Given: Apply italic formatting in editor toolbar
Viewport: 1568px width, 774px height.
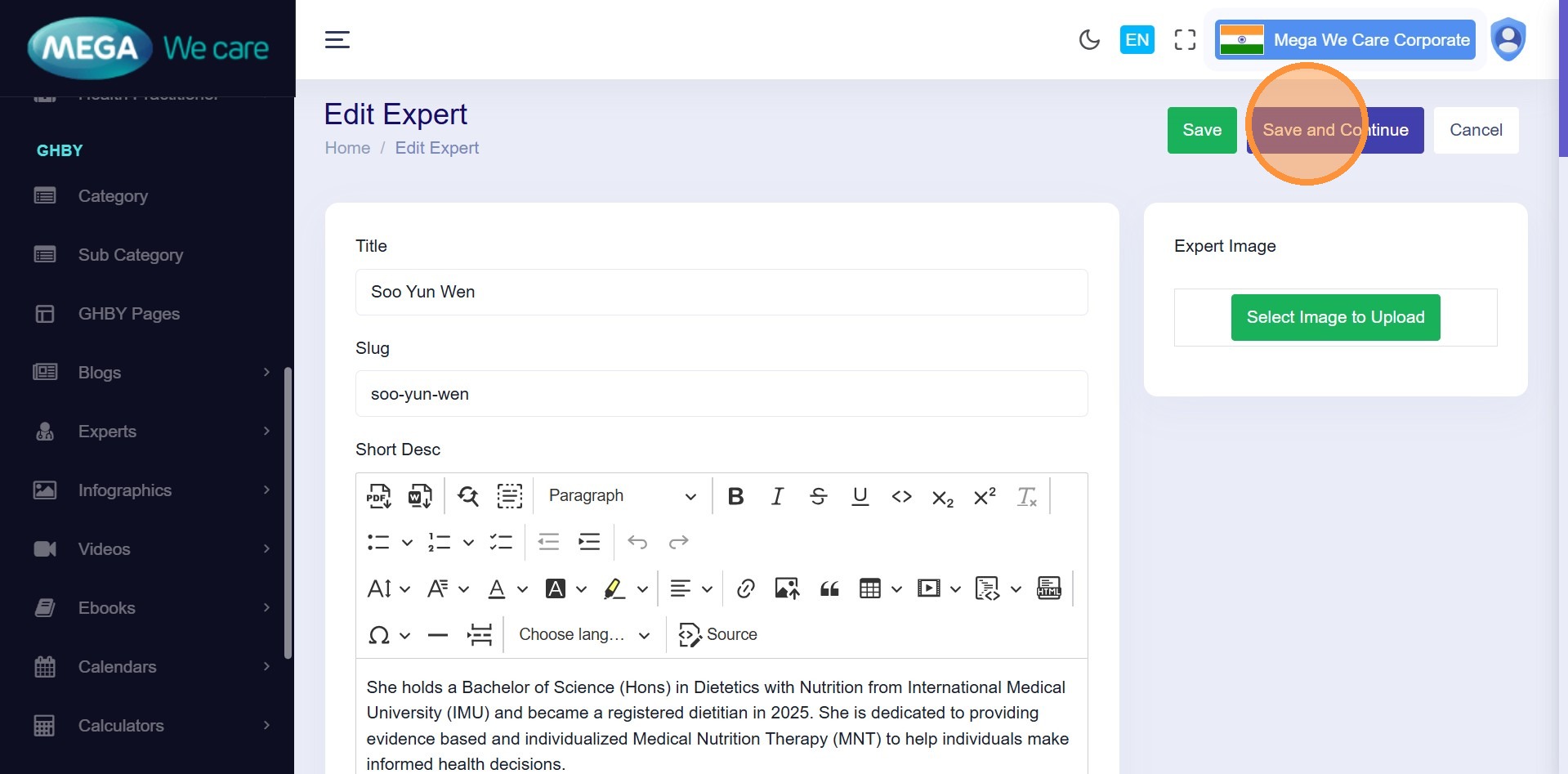Looking at the screenshot, I should point(777,496).
